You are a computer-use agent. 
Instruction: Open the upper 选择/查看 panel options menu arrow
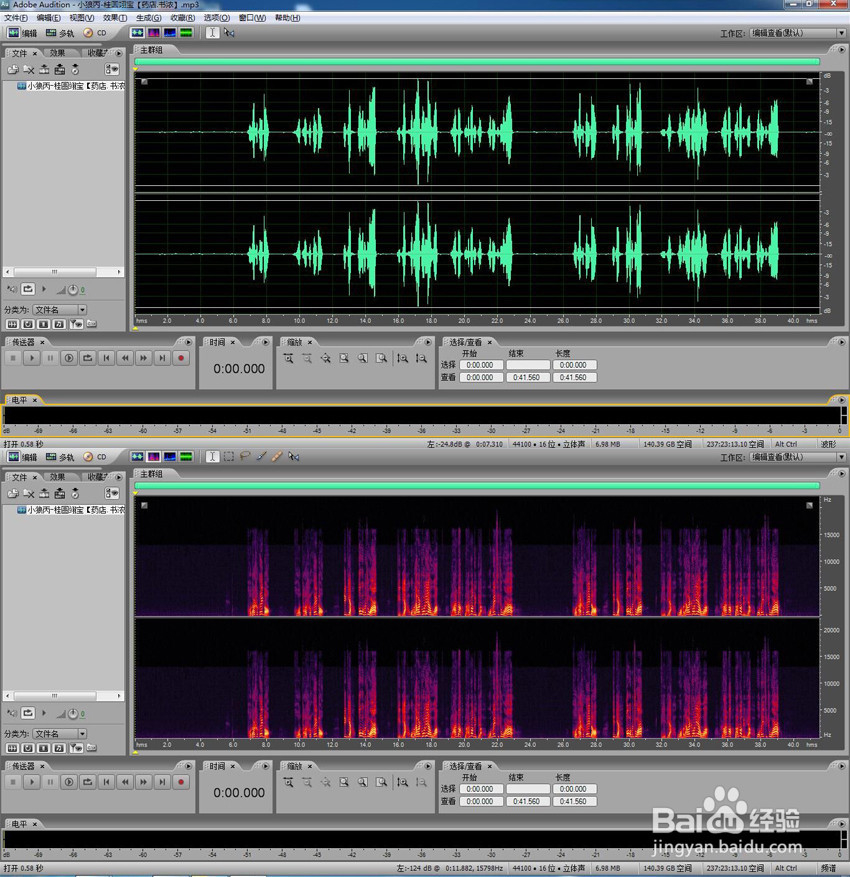(x=842, y=342)
